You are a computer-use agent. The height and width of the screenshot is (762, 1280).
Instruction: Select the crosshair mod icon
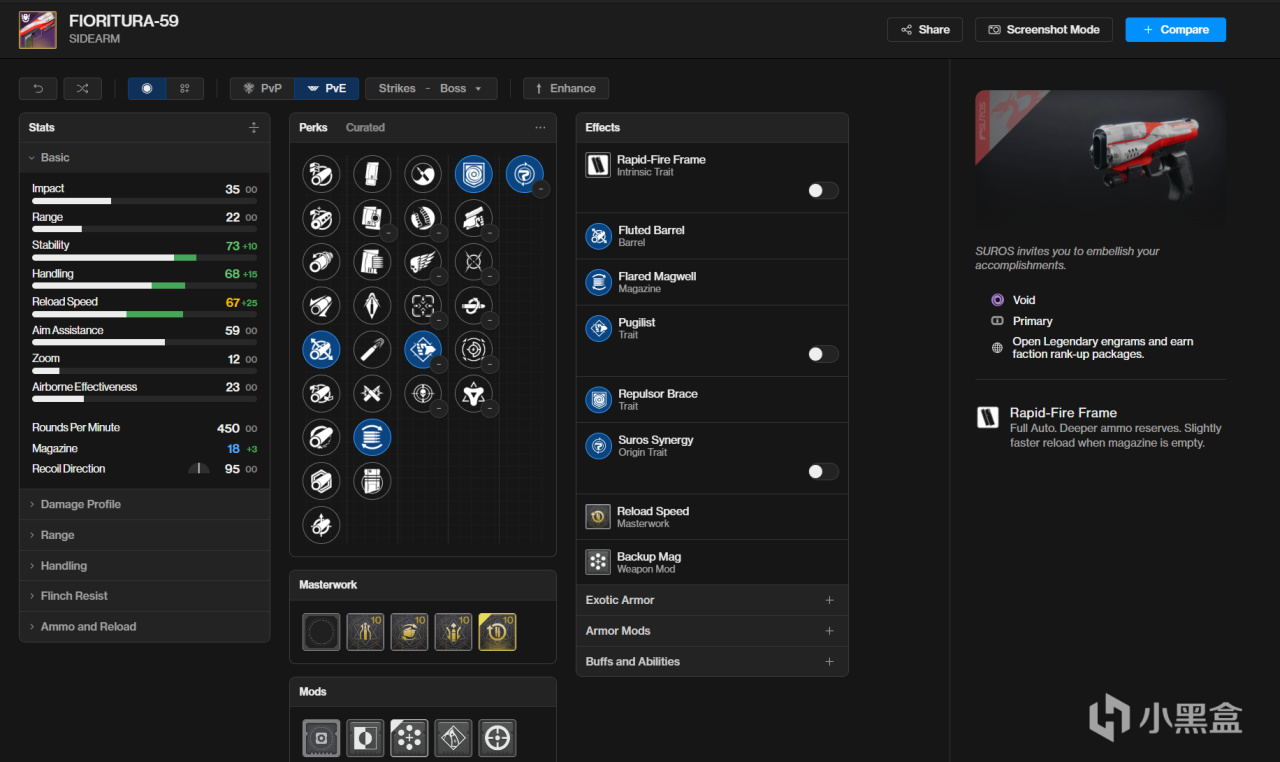click(497, 738)
